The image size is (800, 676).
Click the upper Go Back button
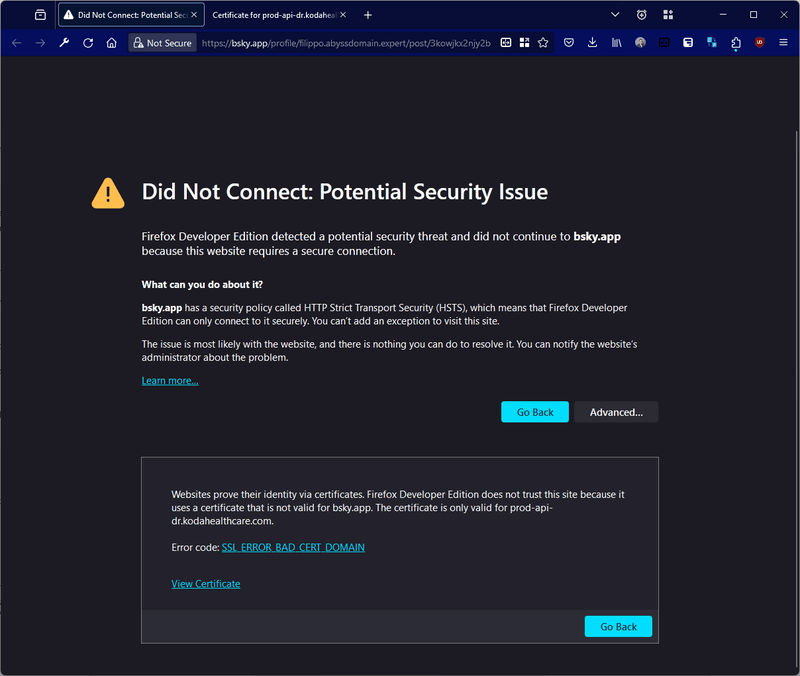click(535, 412)
